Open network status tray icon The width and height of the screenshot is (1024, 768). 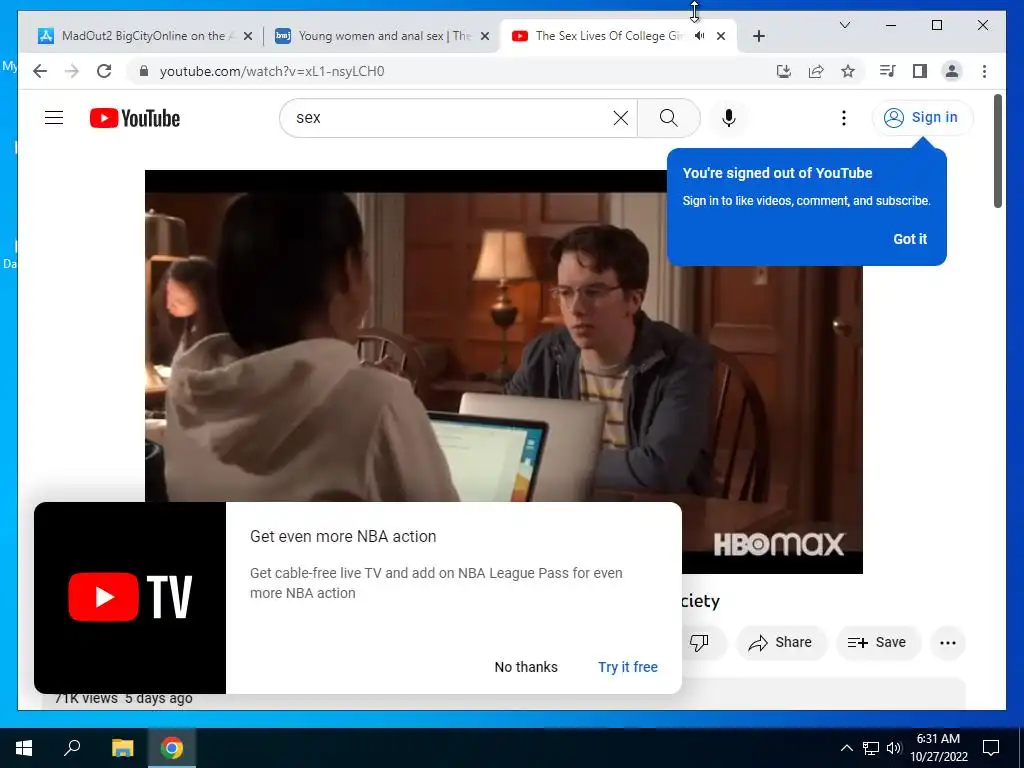pyautogui.click(x=871, y=748)
